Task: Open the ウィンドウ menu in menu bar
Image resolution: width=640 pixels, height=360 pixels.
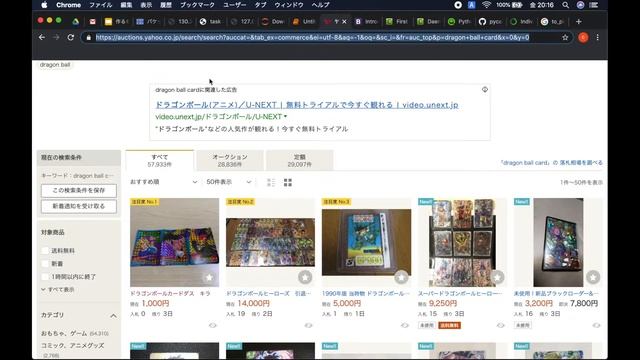Action: 289,5
